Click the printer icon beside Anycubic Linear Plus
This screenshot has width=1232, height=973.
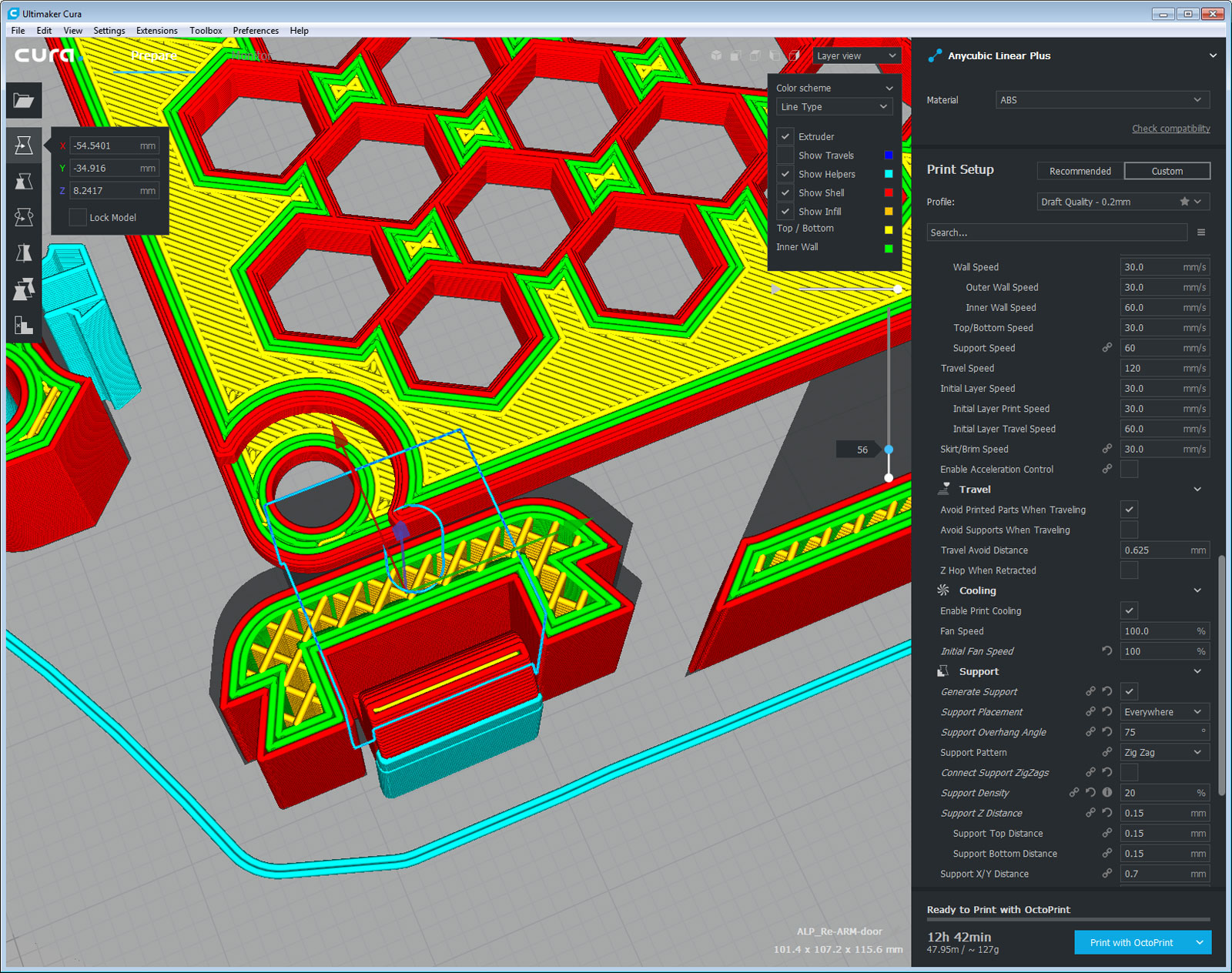tap(935, 55)
